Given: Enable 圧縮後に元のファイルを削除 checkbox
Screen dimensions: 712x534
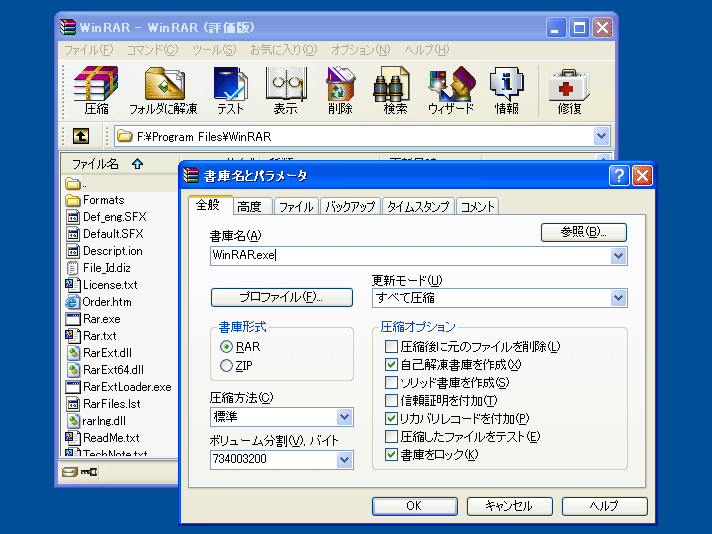Looking at the screenshot, I should (391, 346).
